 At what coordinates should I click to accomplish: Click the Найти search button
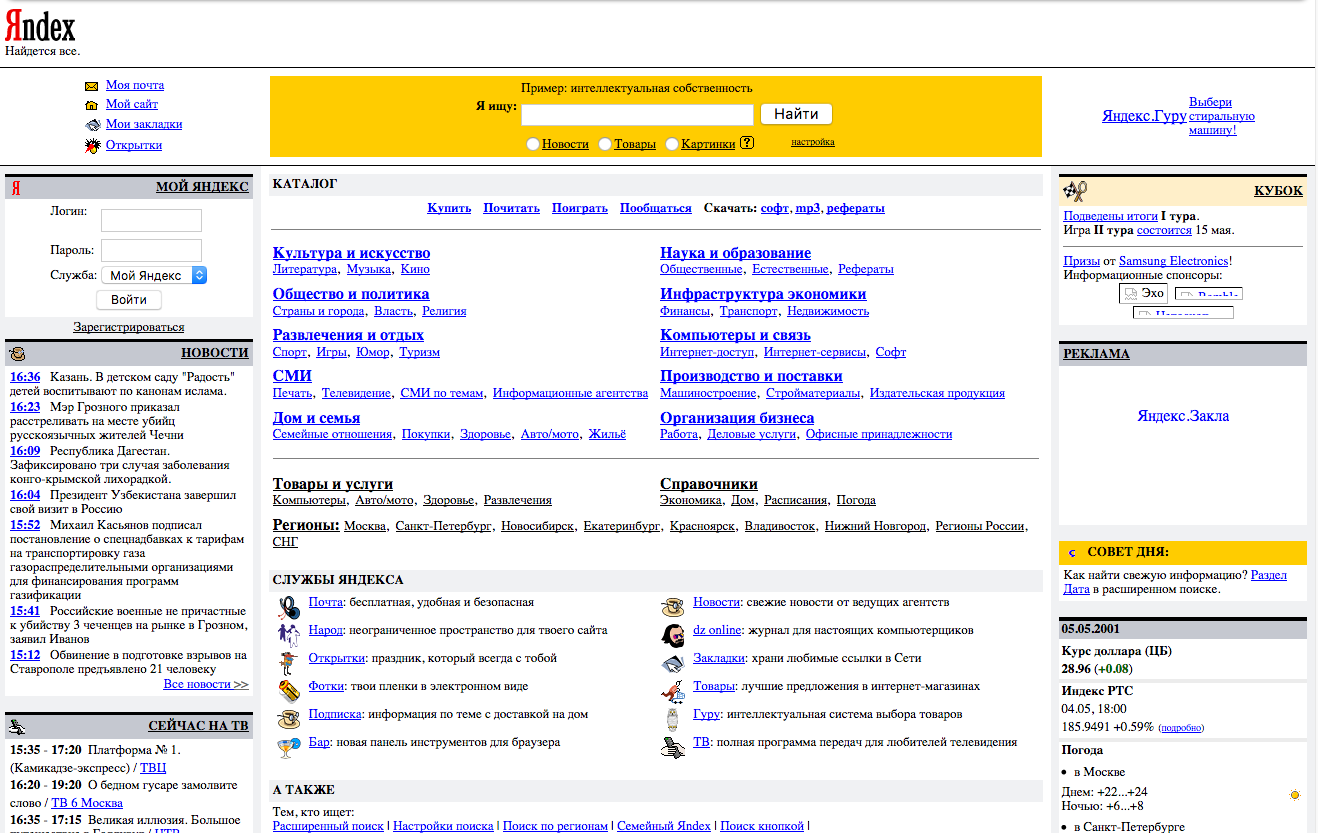797,114
